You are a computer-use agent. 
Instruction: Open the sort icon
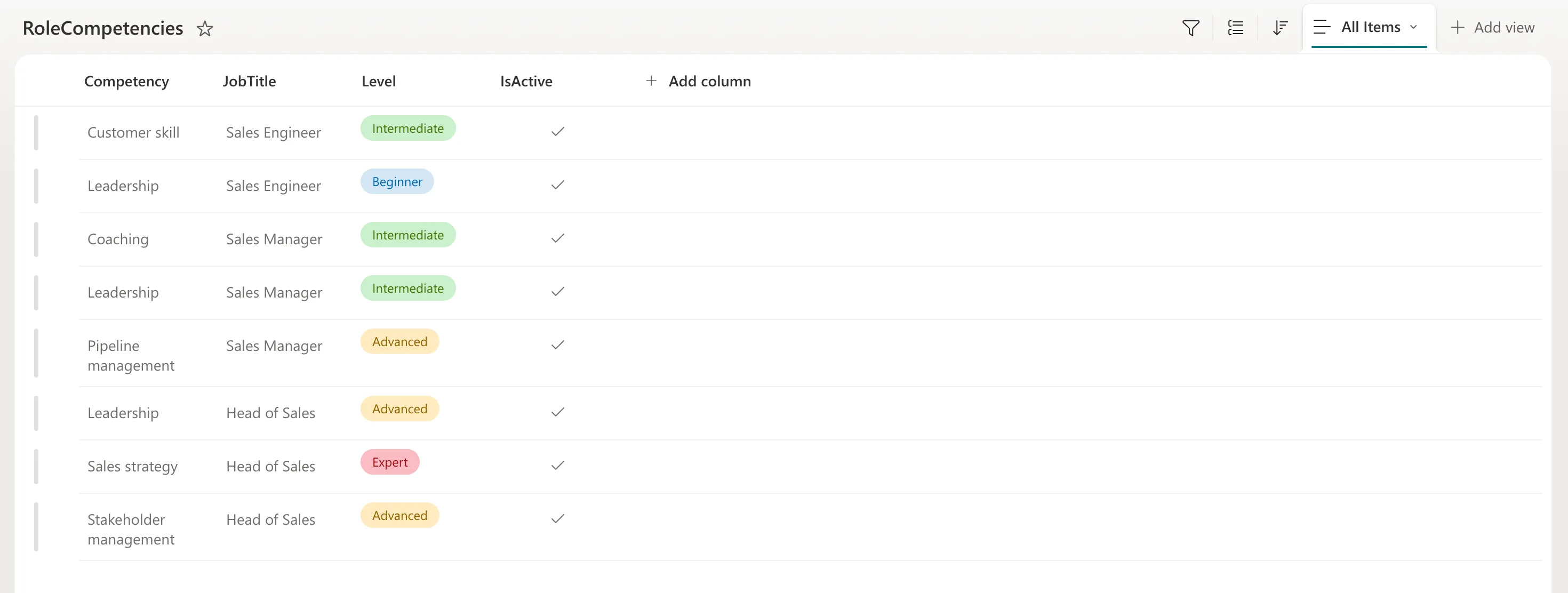(1280, 27)
